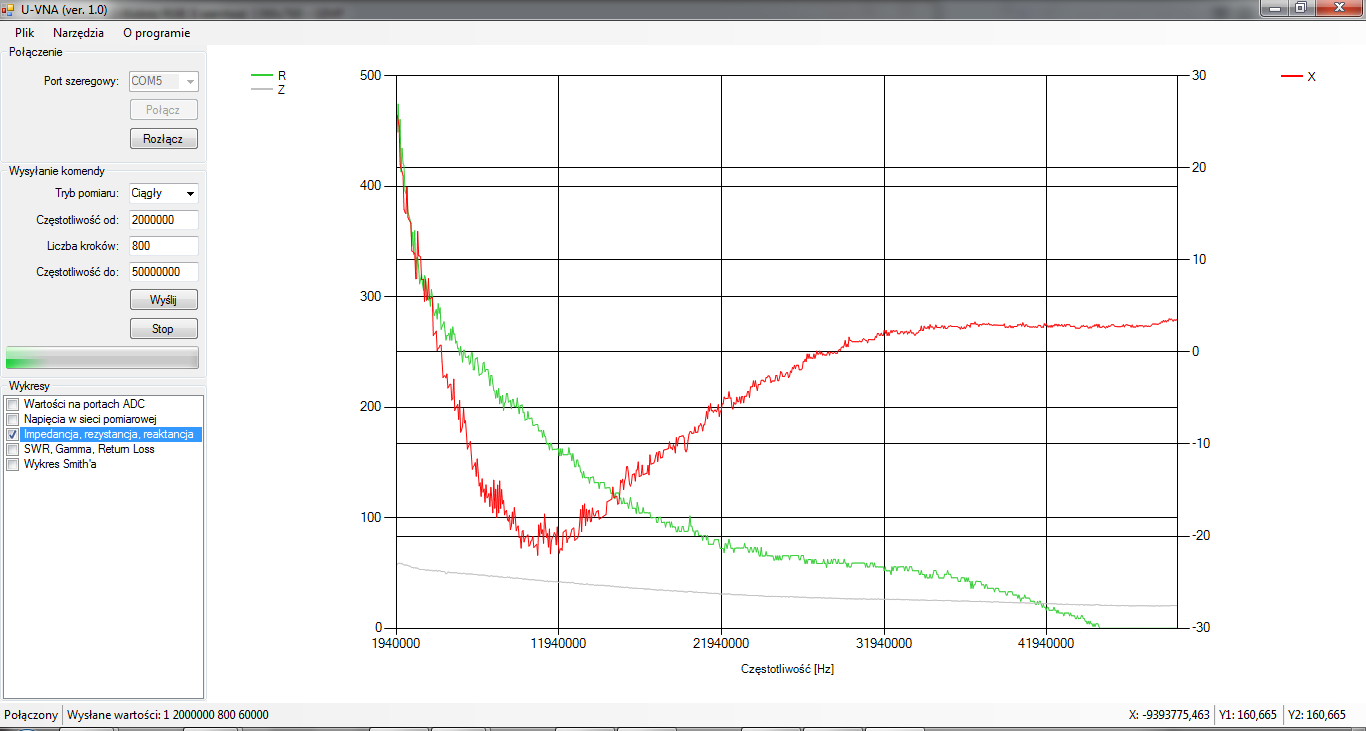The height and width of the screenshot is (731, 1366).
Task: Open the O programie menu
Action: (156, 32)
